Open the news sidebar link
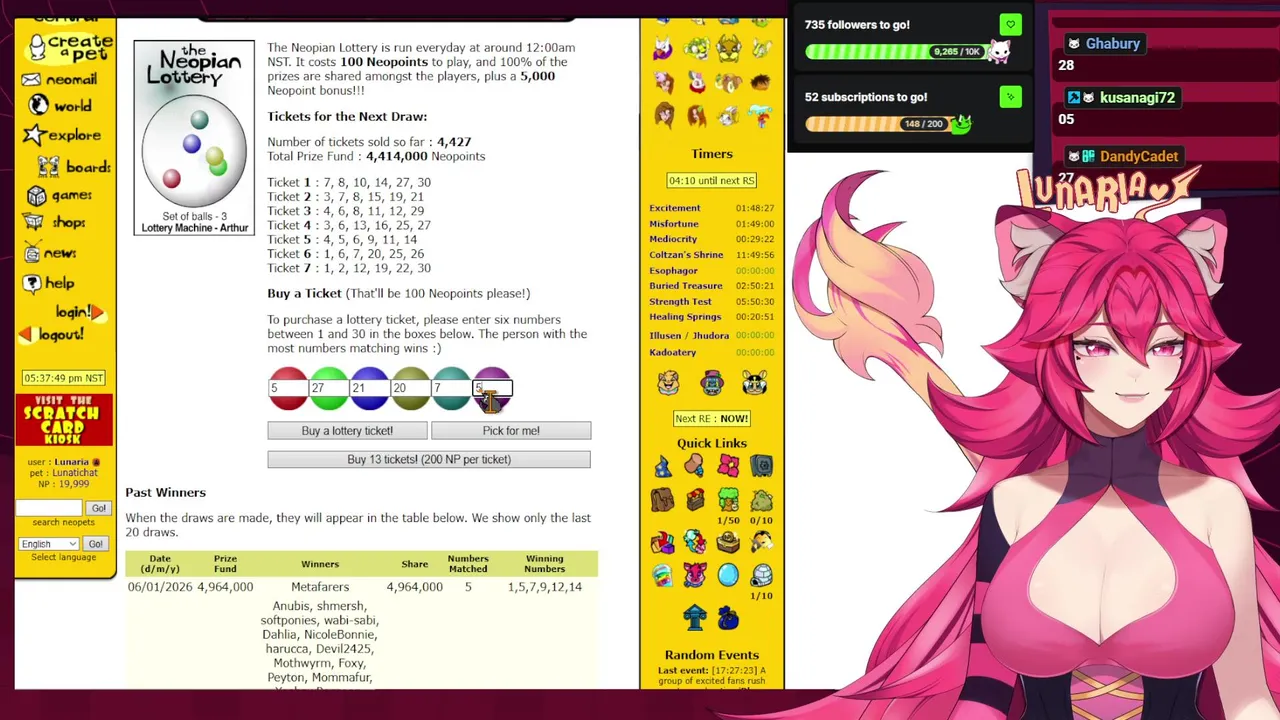The width and height of the screenshot is (1280, 720). (x=50, y=253)
